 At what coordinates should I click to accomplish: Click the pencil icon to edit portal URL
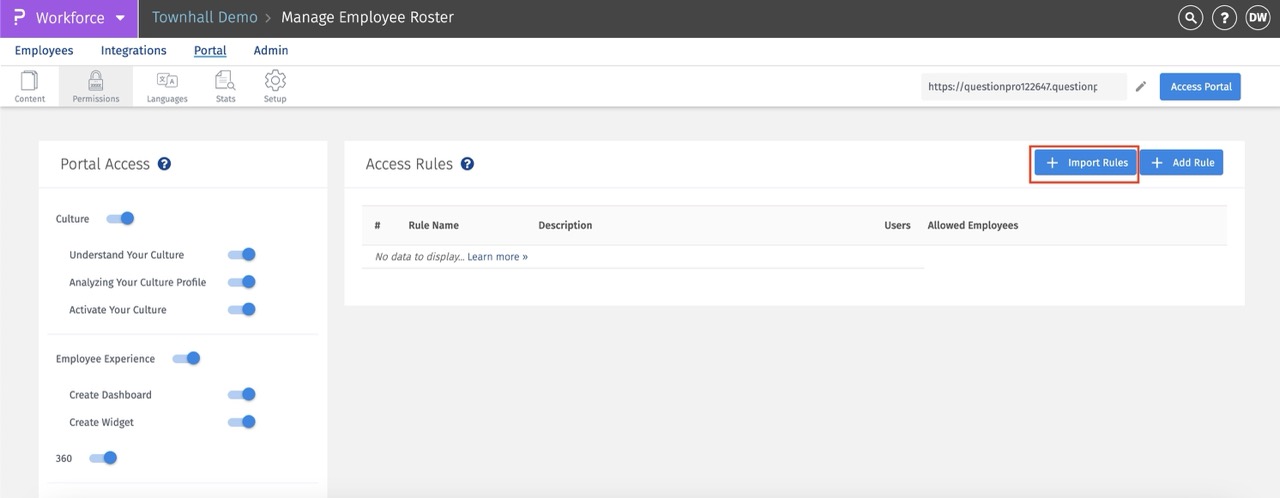pos(1141,87)
